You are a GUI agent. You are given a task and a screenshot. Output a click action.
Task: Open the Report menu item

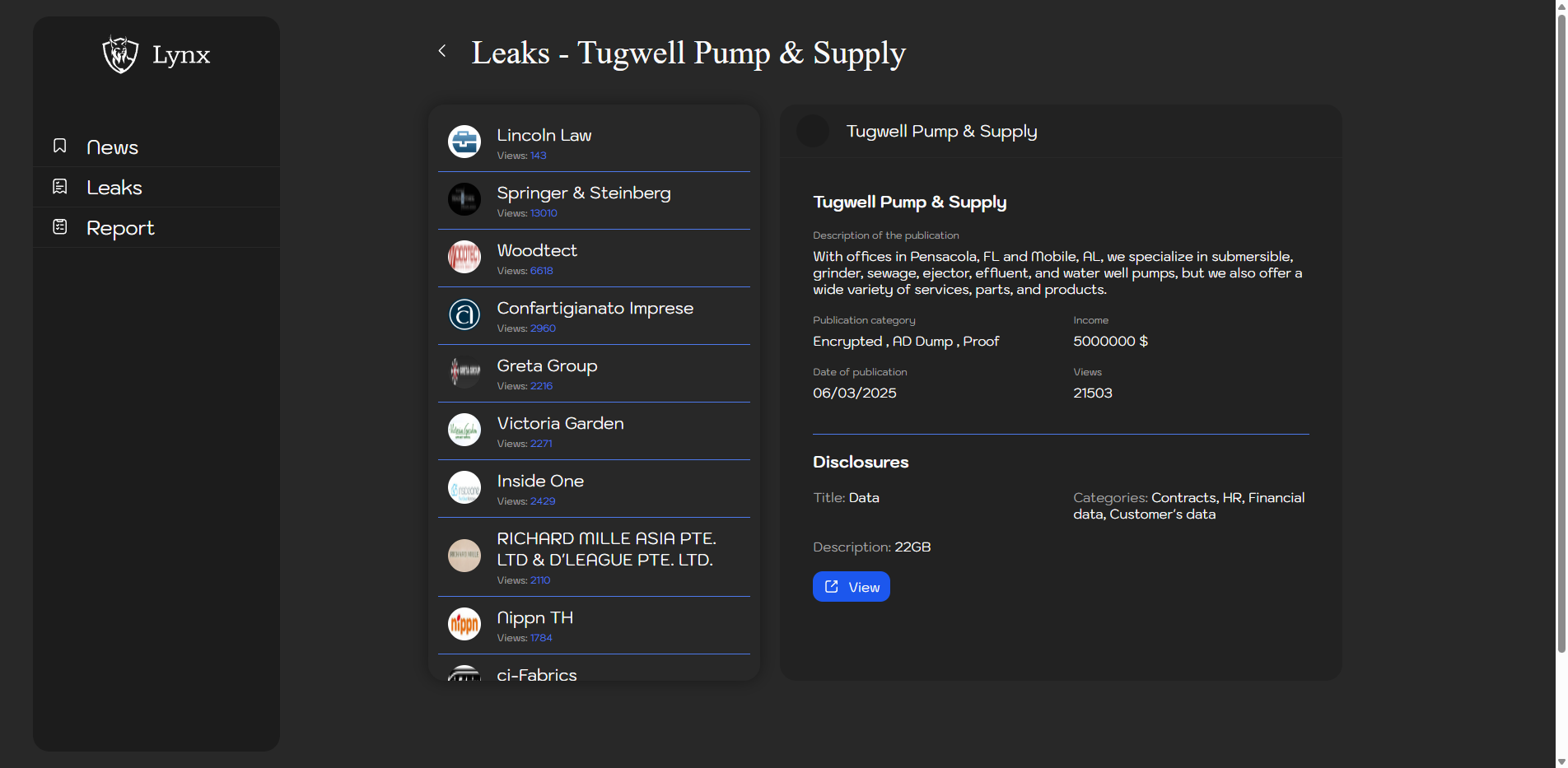tap(120, 228)
